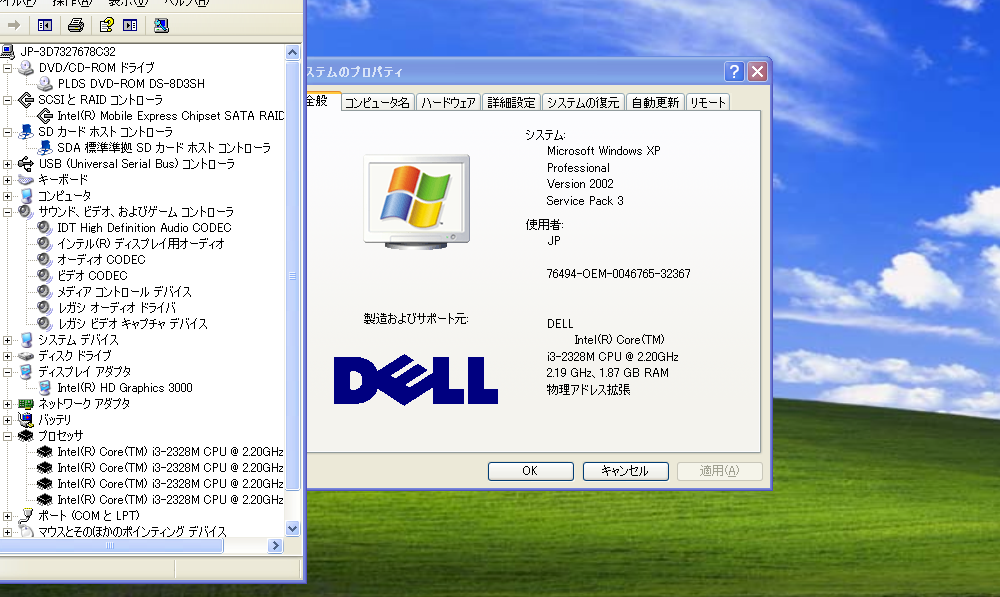Screen dimensions: 1000x597
Task: Click the コンピュータ category icon
Action: click(x=26, y=195)
